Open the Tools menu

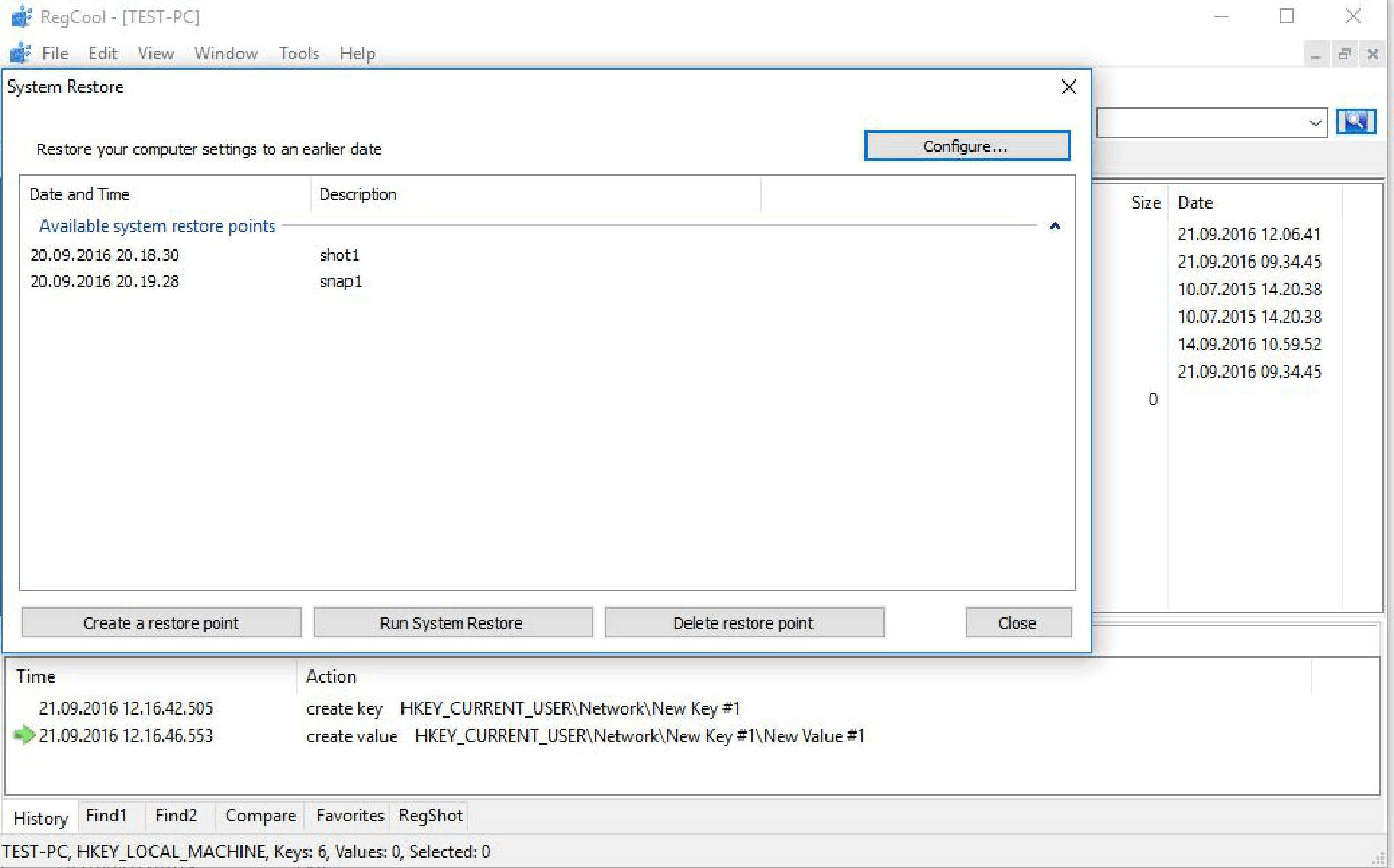(x=298, y=54)
